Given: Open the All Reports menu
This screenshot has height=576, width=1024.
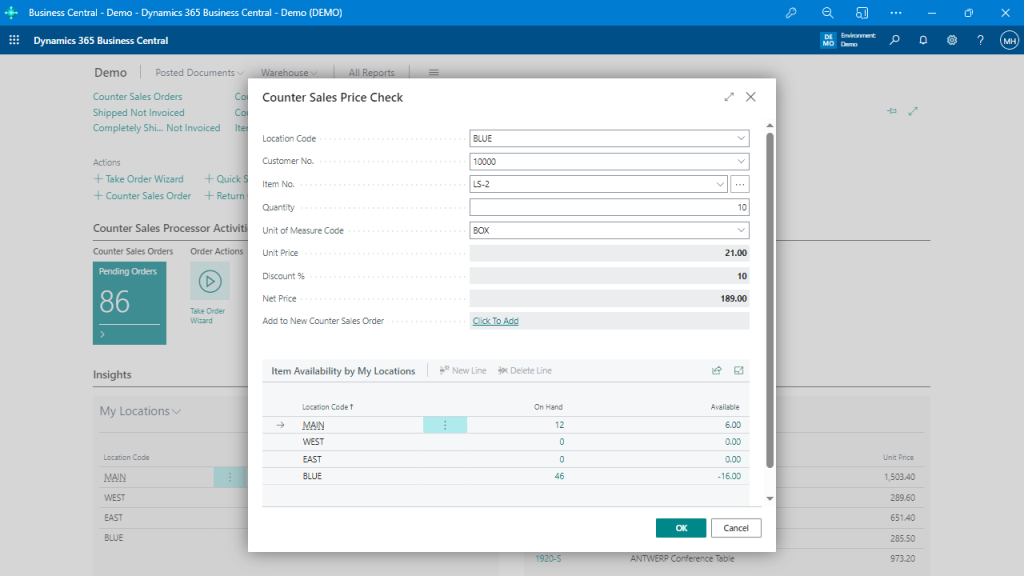Looking at the screenshot, I should [x=372, y=72].
